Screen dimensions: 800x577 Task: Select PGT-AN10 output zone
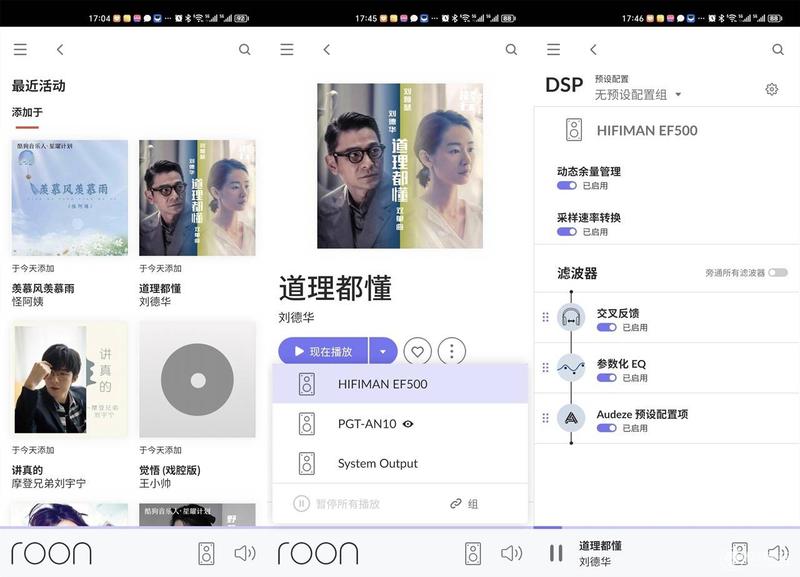(400, 424)
